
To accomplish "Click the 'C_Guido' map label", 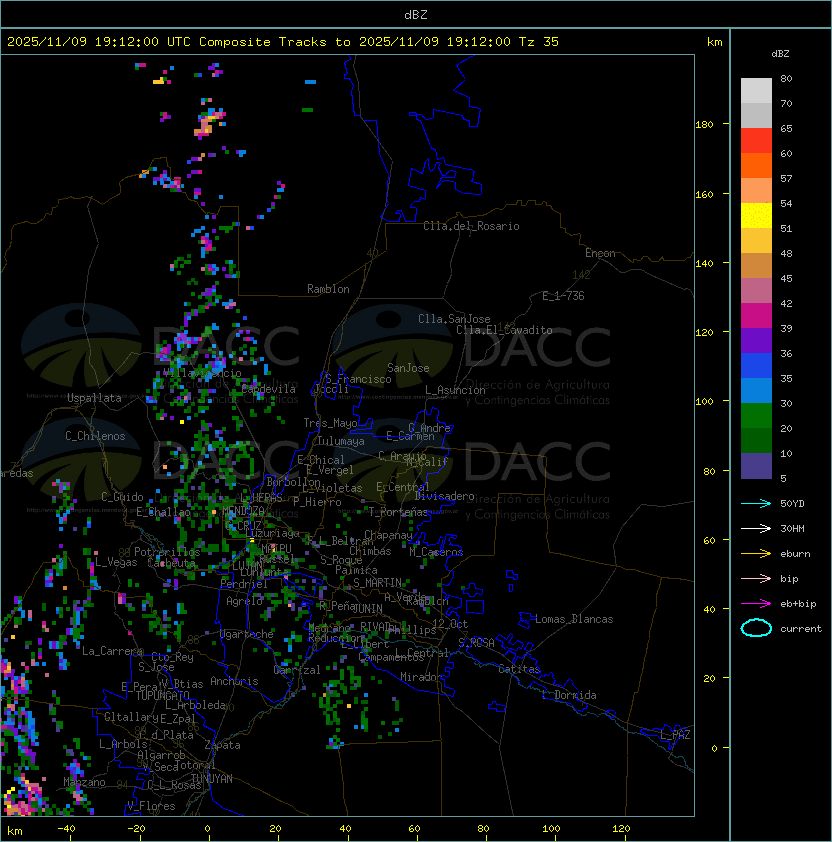I will pyautogui.click(x=122, y=497).
